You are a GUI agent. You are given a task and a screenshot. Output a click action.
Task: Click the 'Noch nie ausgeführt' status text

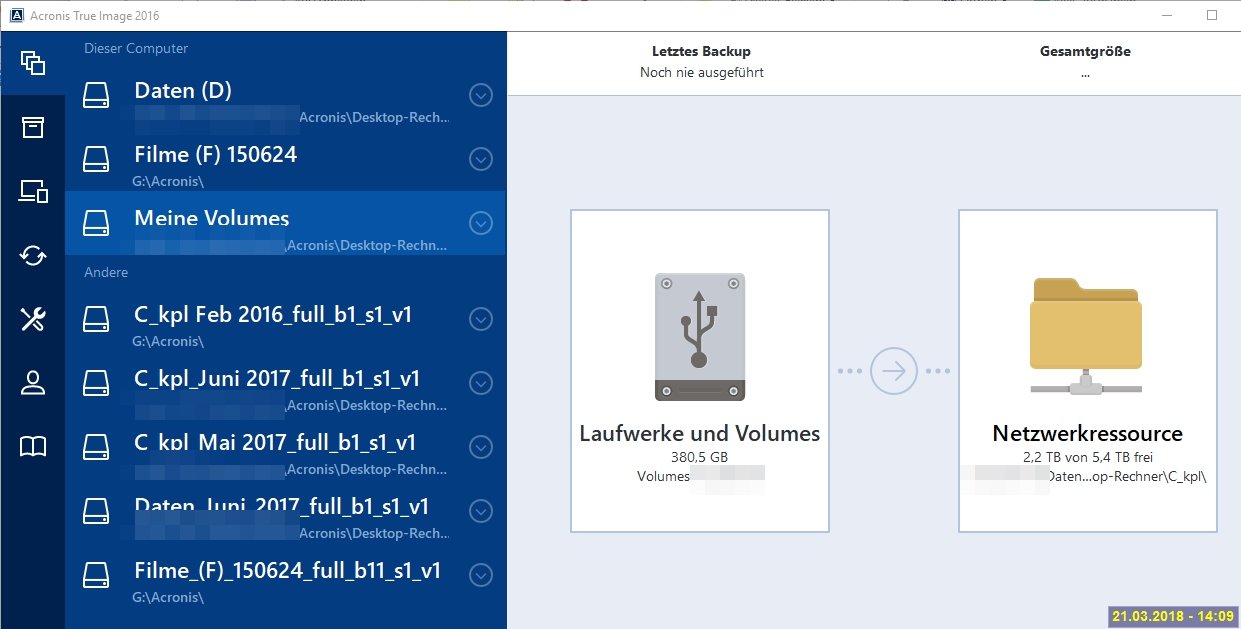click(x=702, y=72)
